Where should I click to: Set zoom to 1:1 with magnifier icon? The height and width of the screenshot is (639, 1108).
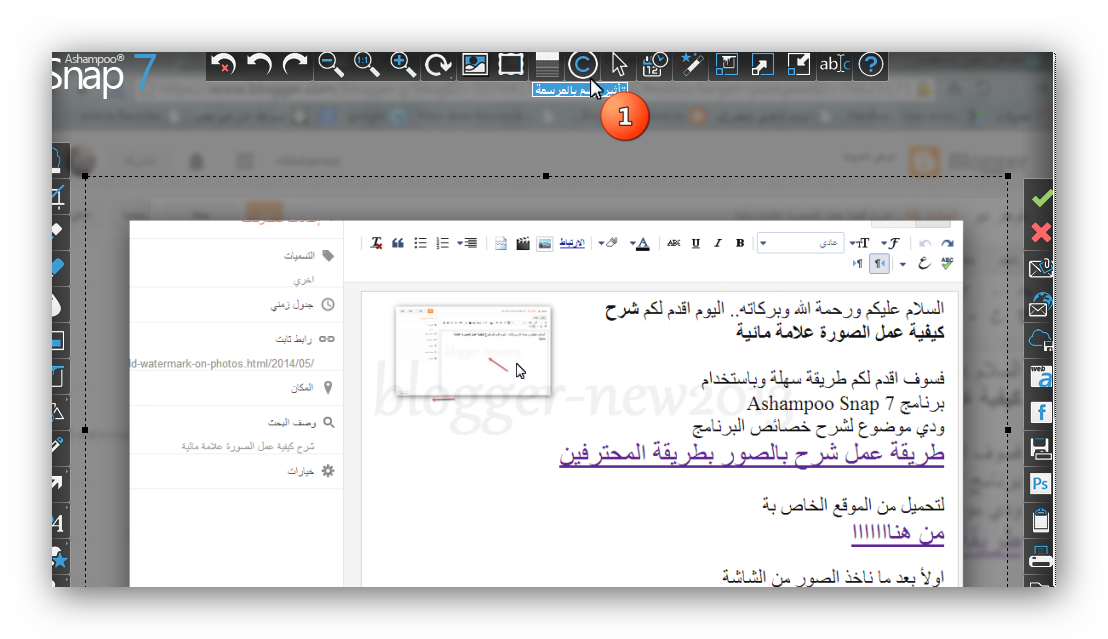click(x=367, y=65)
